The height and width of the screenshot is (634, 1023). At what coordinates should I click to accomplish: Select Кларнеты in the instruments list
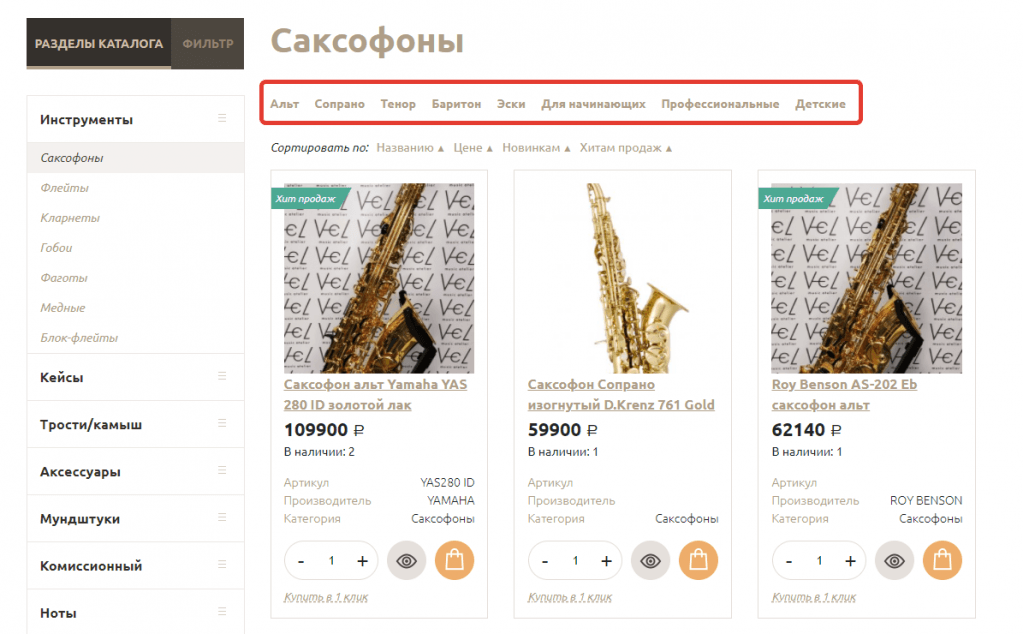tap(70, 218)
